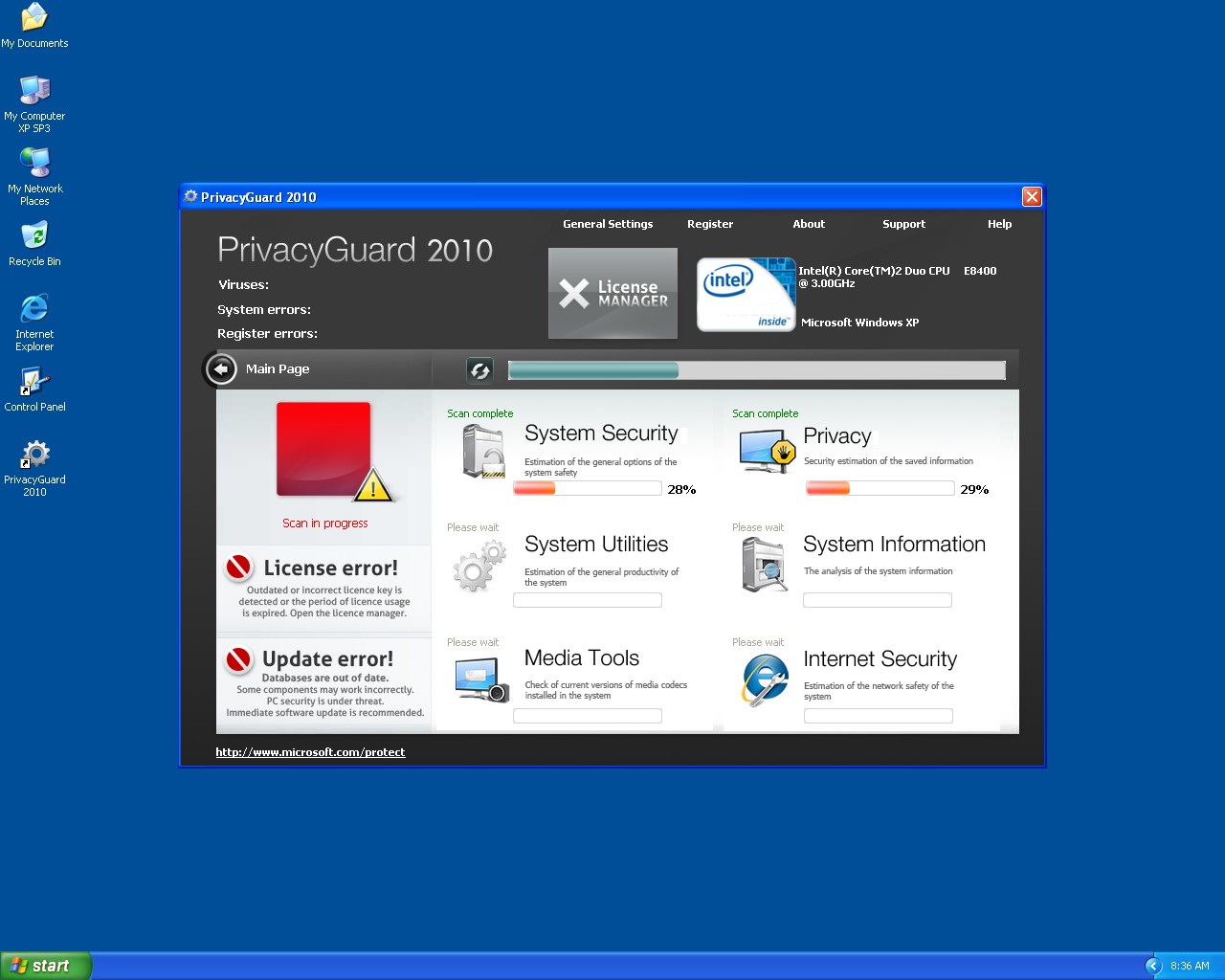Open the About menu item
This screenshot has height=980, width=1225.
coord(809,224)
